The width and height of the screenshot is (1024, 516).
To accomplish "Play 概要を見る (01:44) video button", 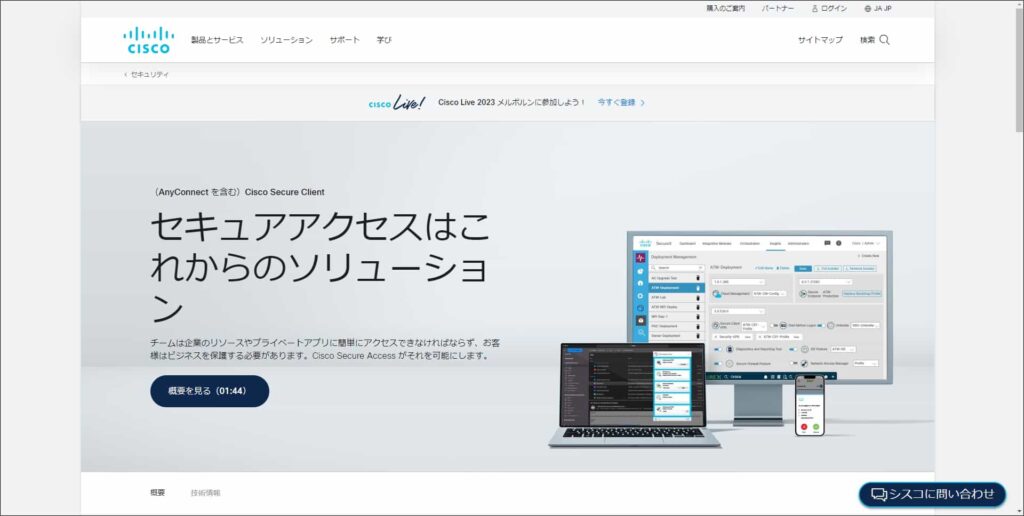I will (210, 391).
